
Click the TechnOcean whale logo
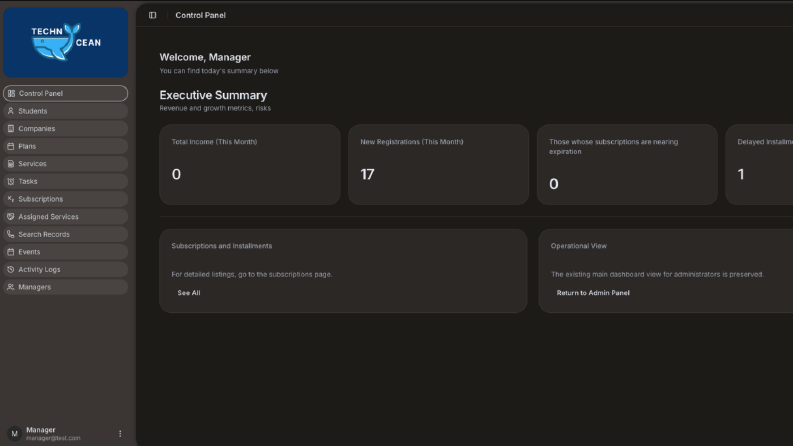[65, 42]
